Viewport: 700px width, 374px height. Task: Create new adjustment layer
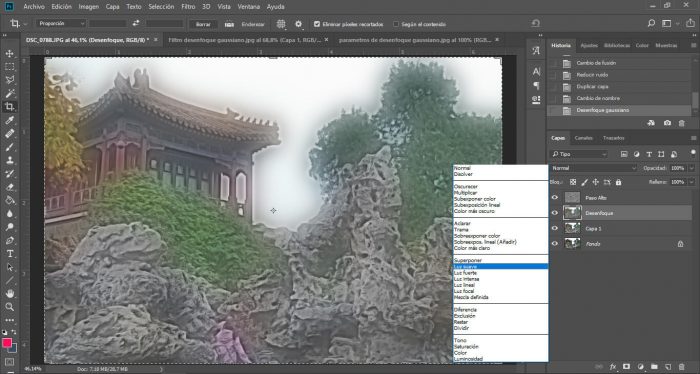pos(640,367)
